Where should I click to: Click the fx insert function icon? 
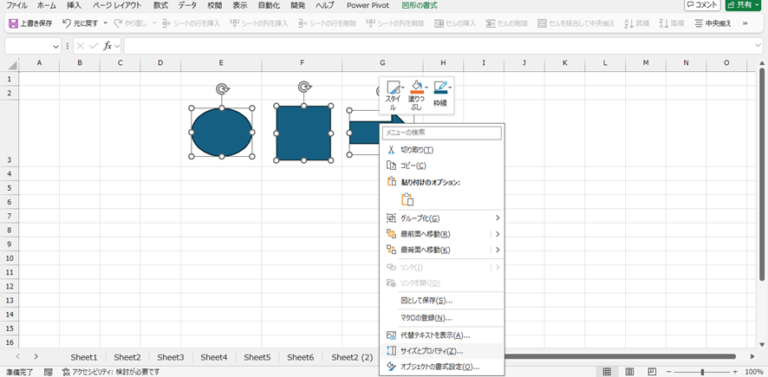108,46
